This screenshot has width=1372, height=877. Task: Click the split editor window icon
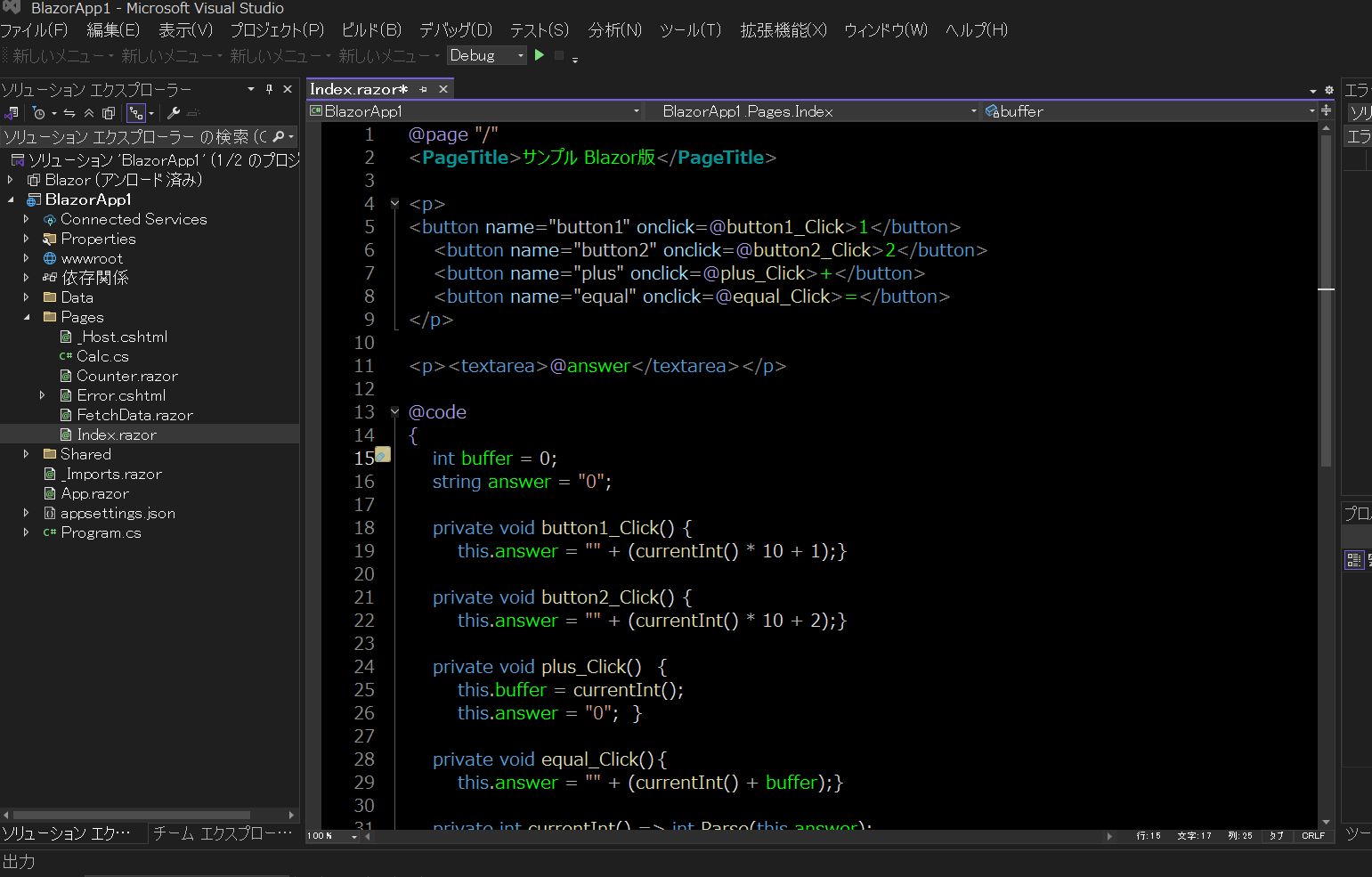[1327, 110]
